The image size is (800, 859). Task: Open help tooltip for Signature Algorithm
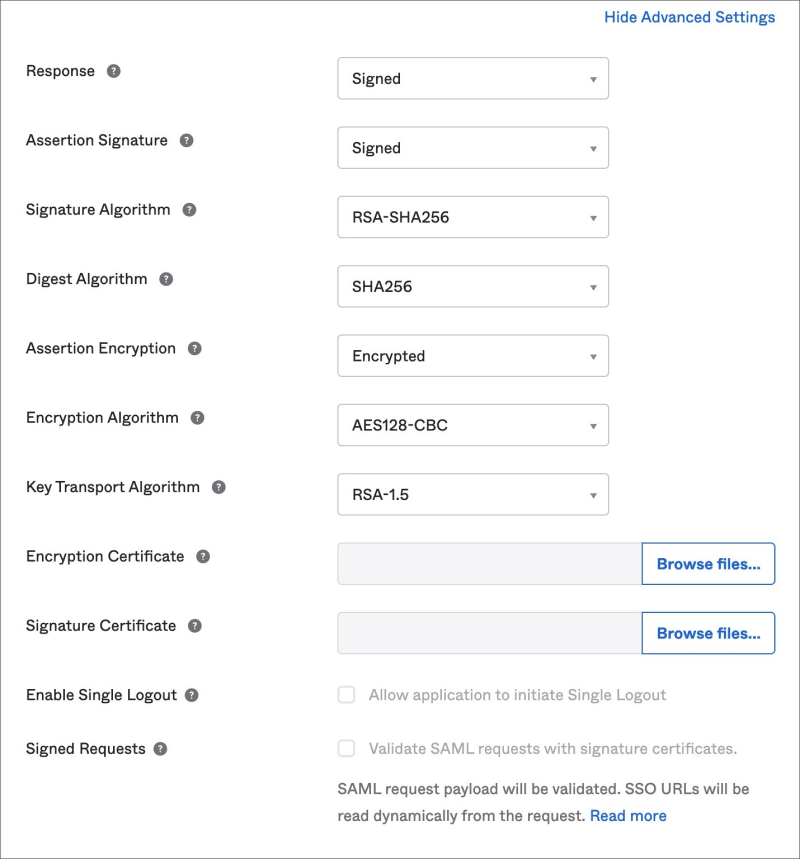click(x=189, y=210)
